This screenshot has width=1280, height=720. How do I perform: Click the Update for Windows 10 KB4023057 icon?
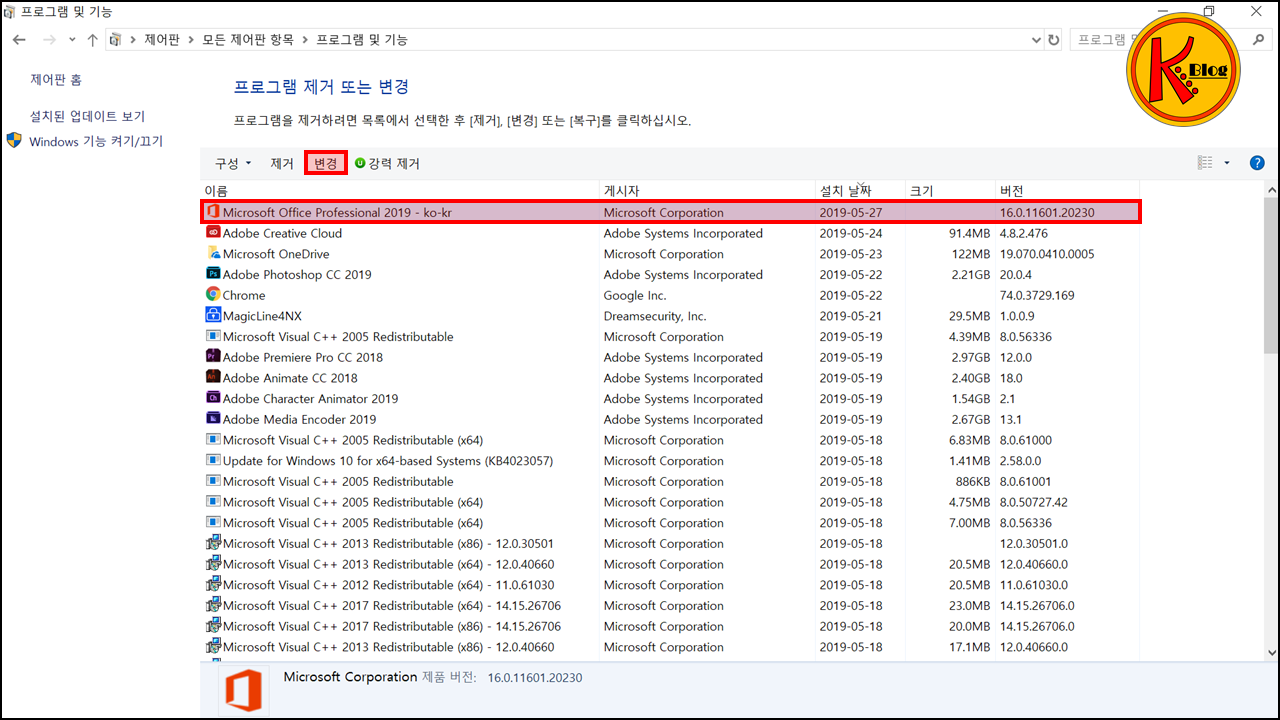point(212,461)
